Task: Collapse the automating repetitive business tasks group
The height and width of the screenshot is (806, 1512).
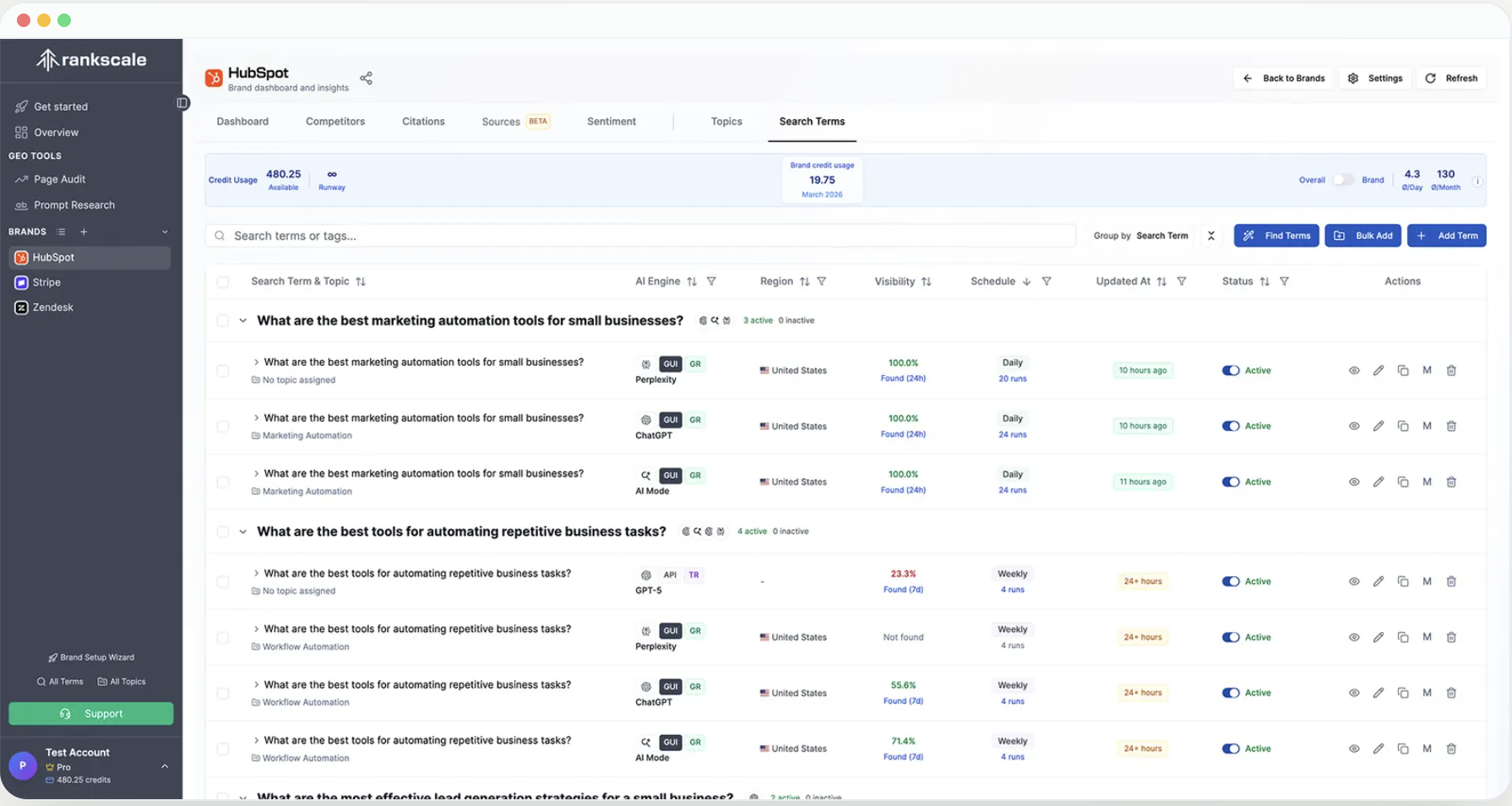Action: coord(243,532)
